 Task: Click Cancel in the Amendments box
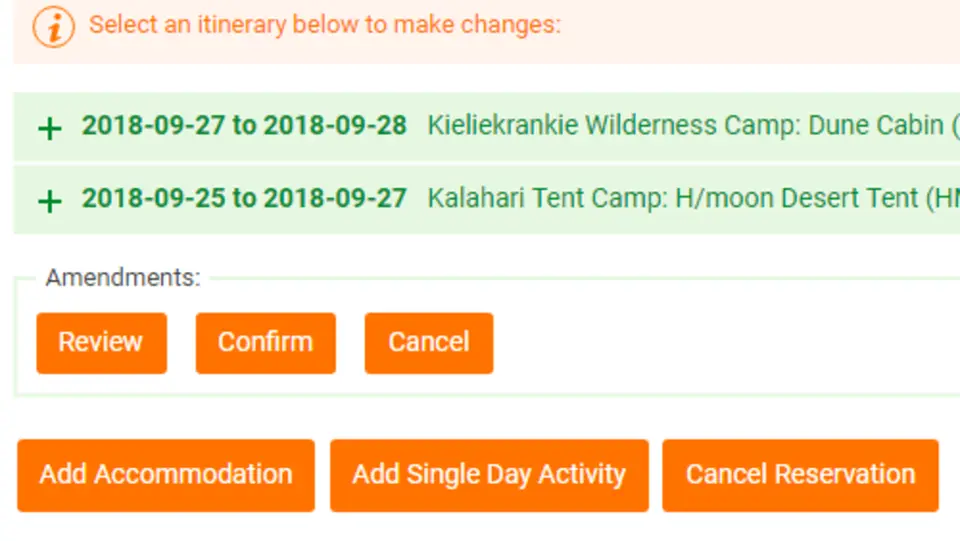pos(429,343)
